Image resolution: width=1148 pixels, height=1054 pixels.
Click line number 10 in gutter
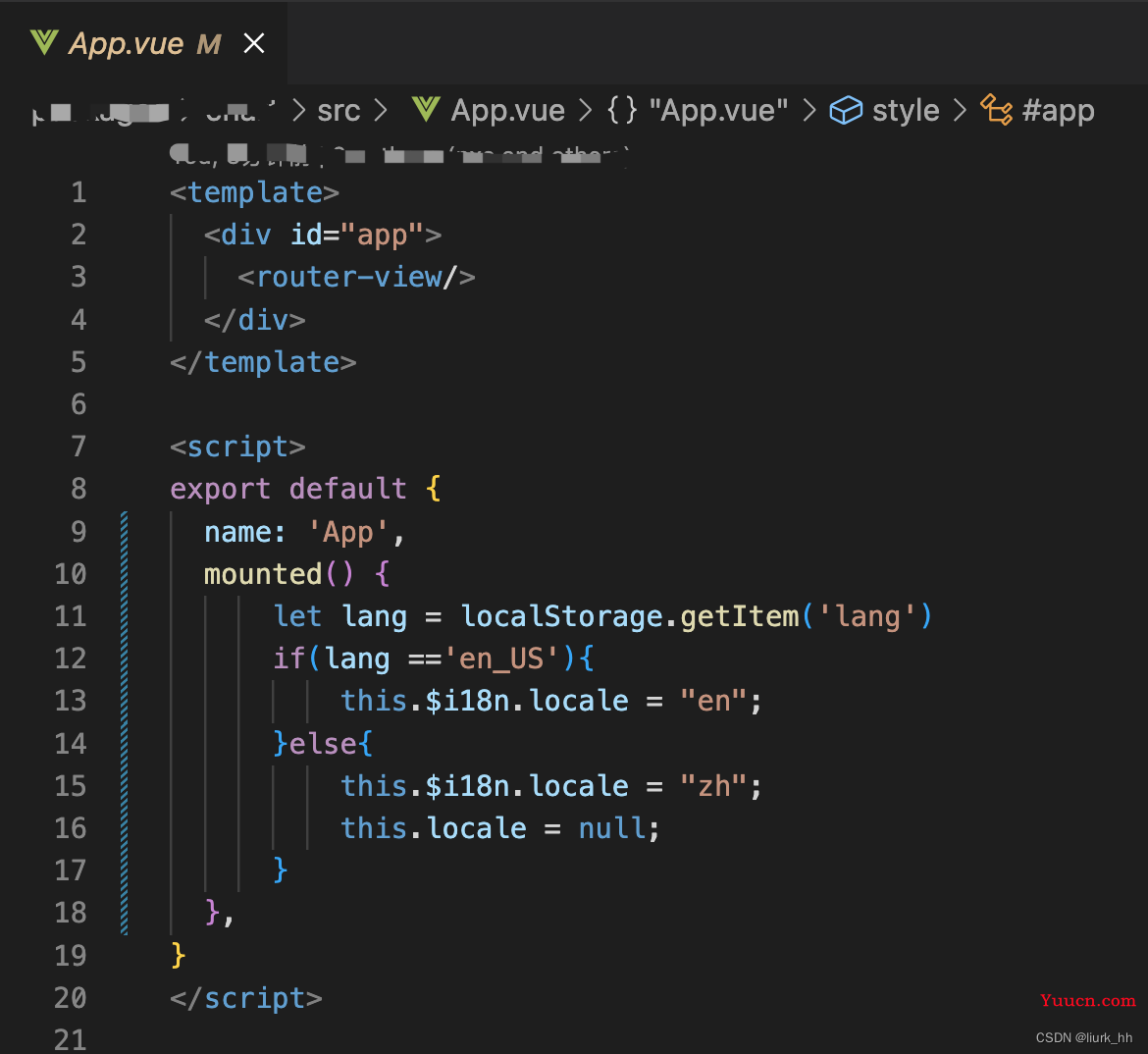click(x=71, y=573)
